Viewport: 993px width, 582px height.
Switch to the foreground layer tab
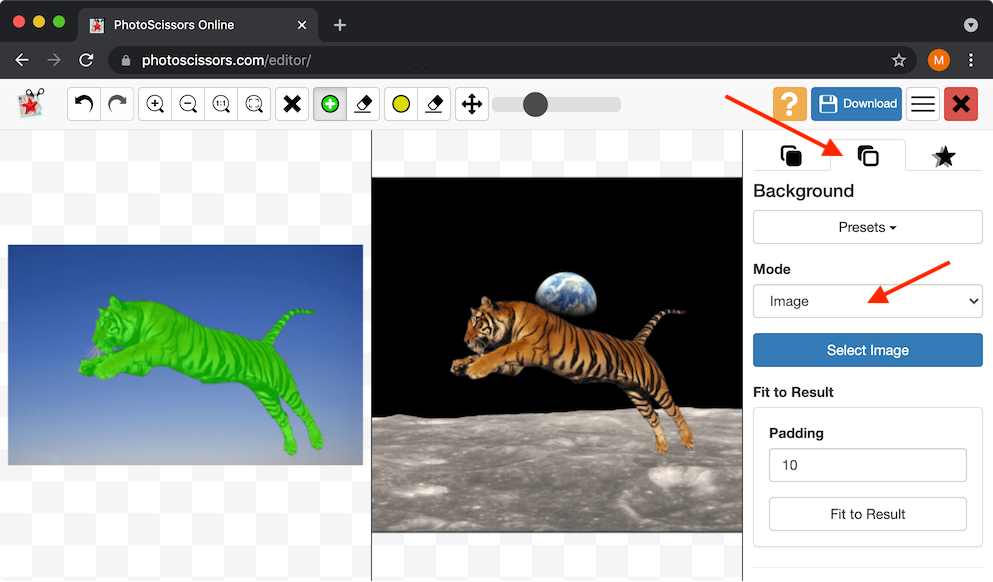tap(793, 156)
